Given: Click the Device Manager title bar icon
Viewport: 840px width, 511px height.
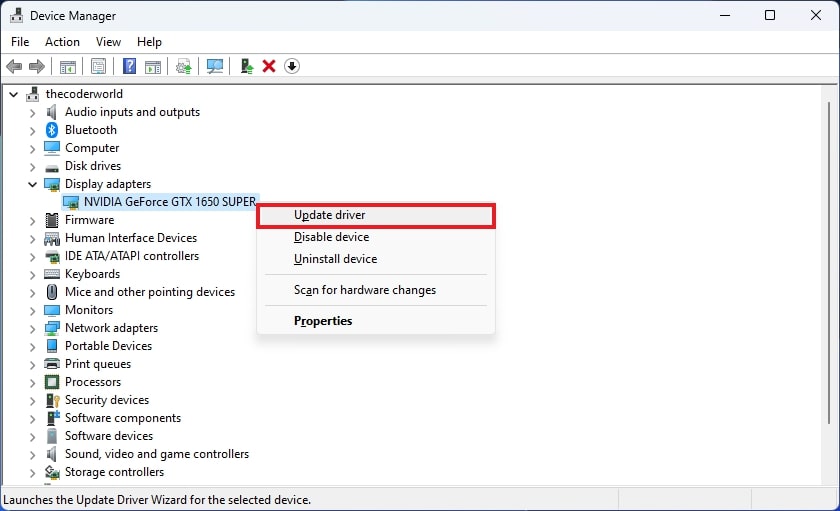Looking at the screenshot, I should [17, 16].
